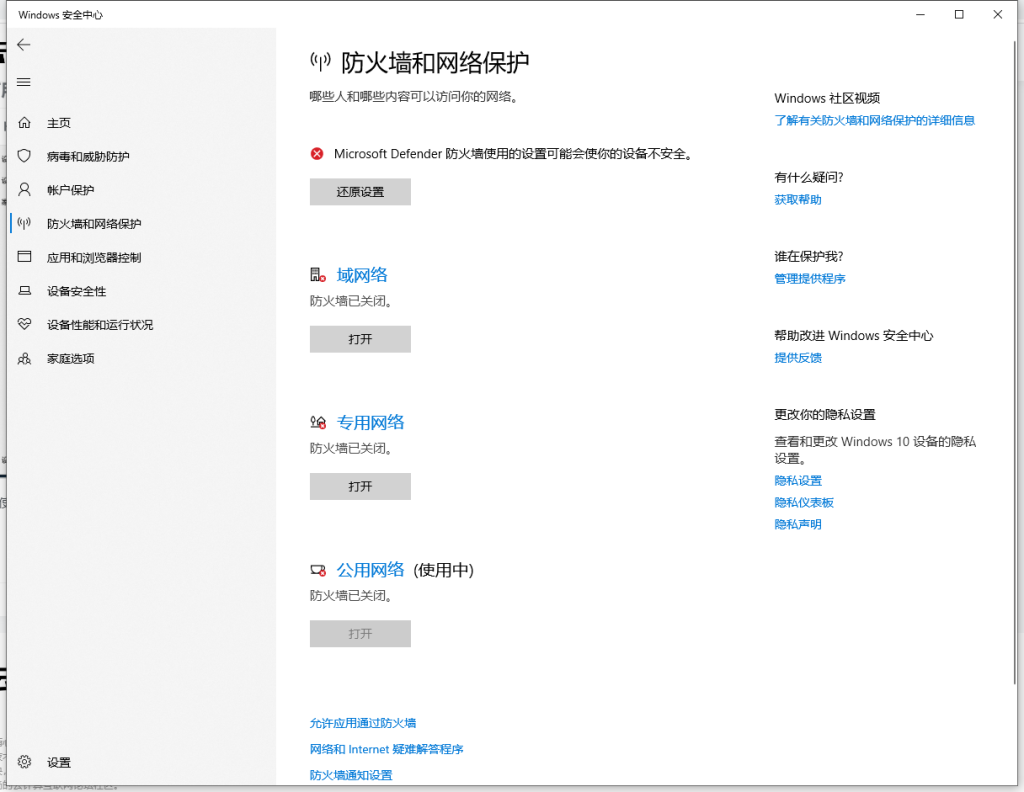
Task: Turn on the 域网络 firewall
Action: click(359, 339)
